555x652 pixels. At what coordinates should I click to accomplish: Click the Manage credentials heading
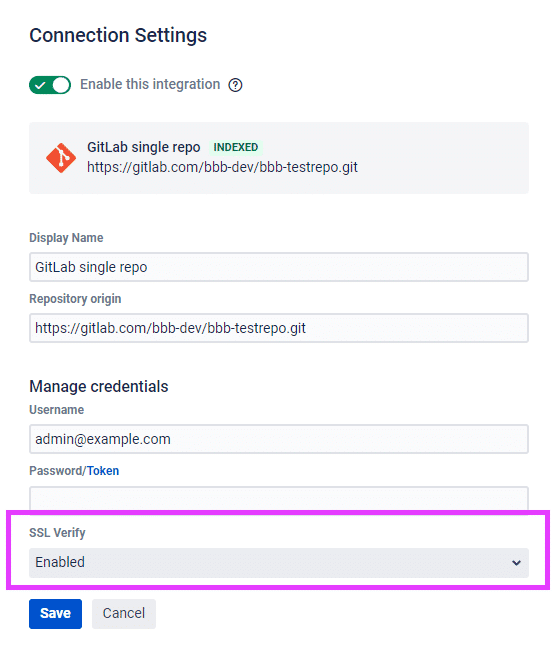point(99,386)
